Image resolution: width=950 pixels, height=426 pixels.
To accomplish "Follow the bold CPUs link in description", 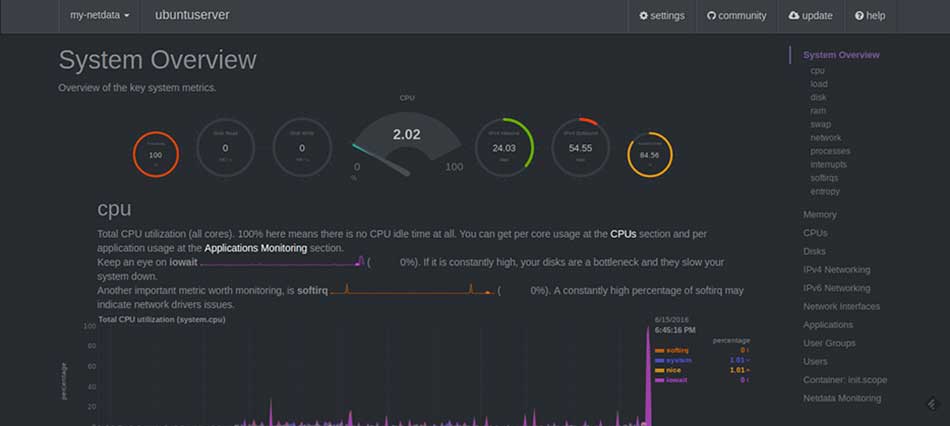I will point(623,234).
